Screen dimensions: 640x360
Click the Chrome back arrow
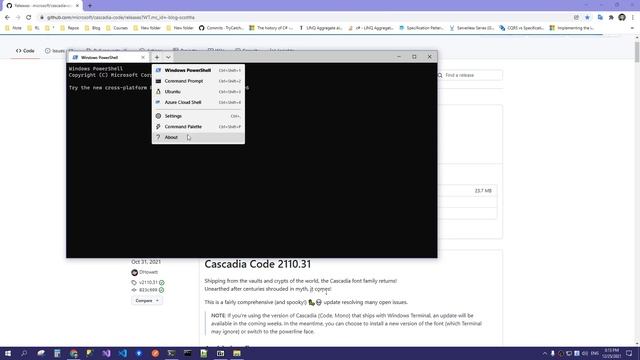(x=7, y=17)
